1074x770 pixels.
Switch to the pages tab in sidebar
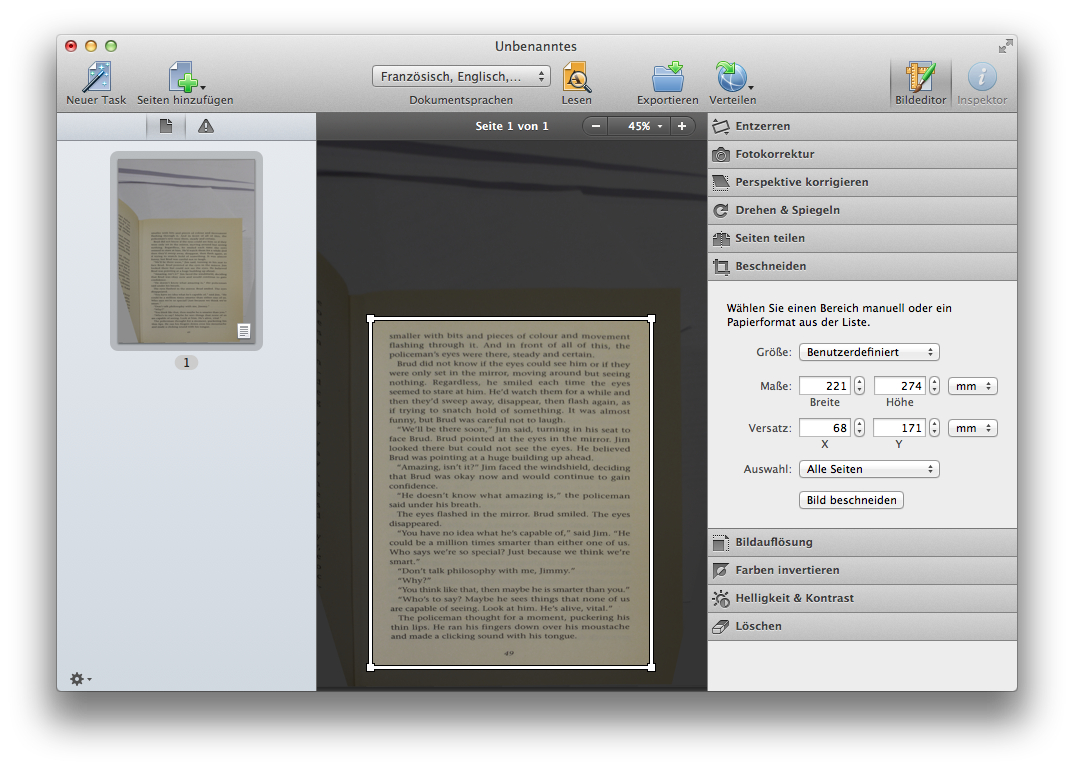pyautogui.click(x=166, y=126)
